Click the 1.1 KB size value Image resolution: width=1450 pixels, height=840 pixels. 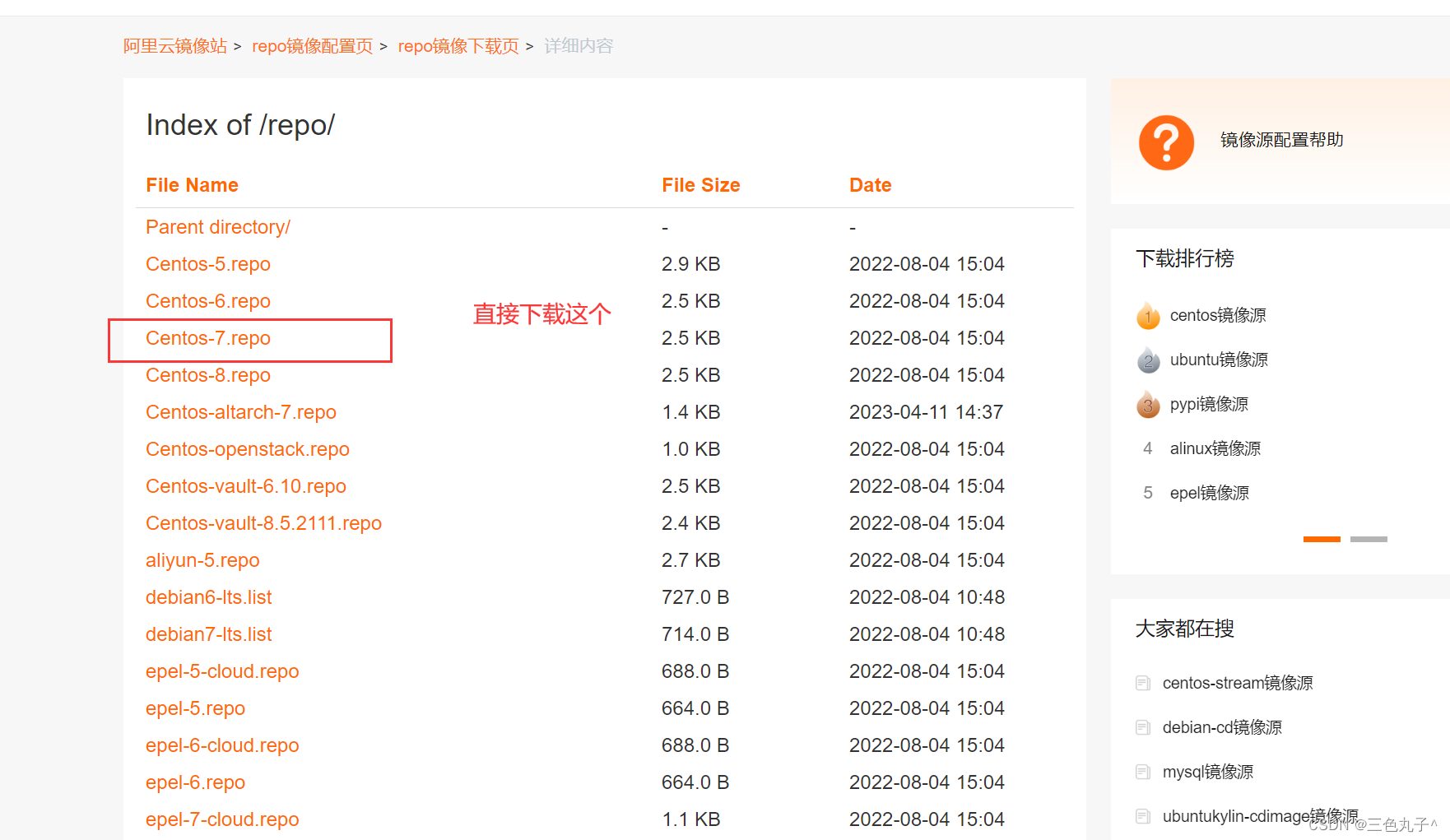coord(691,819)
